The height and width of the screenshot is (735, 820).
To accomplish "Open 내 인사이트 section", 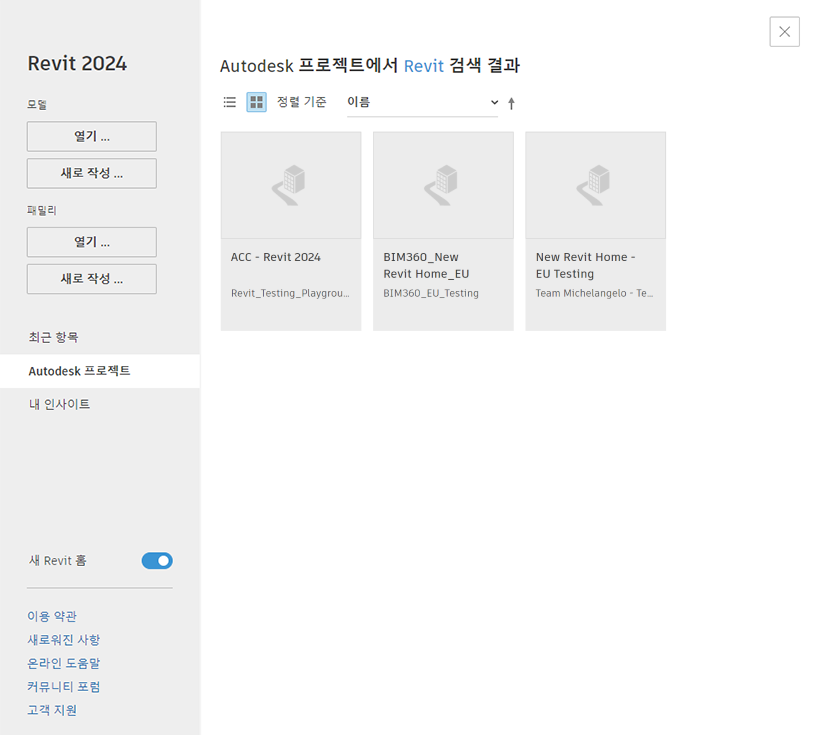I will [x=60, y=404].
